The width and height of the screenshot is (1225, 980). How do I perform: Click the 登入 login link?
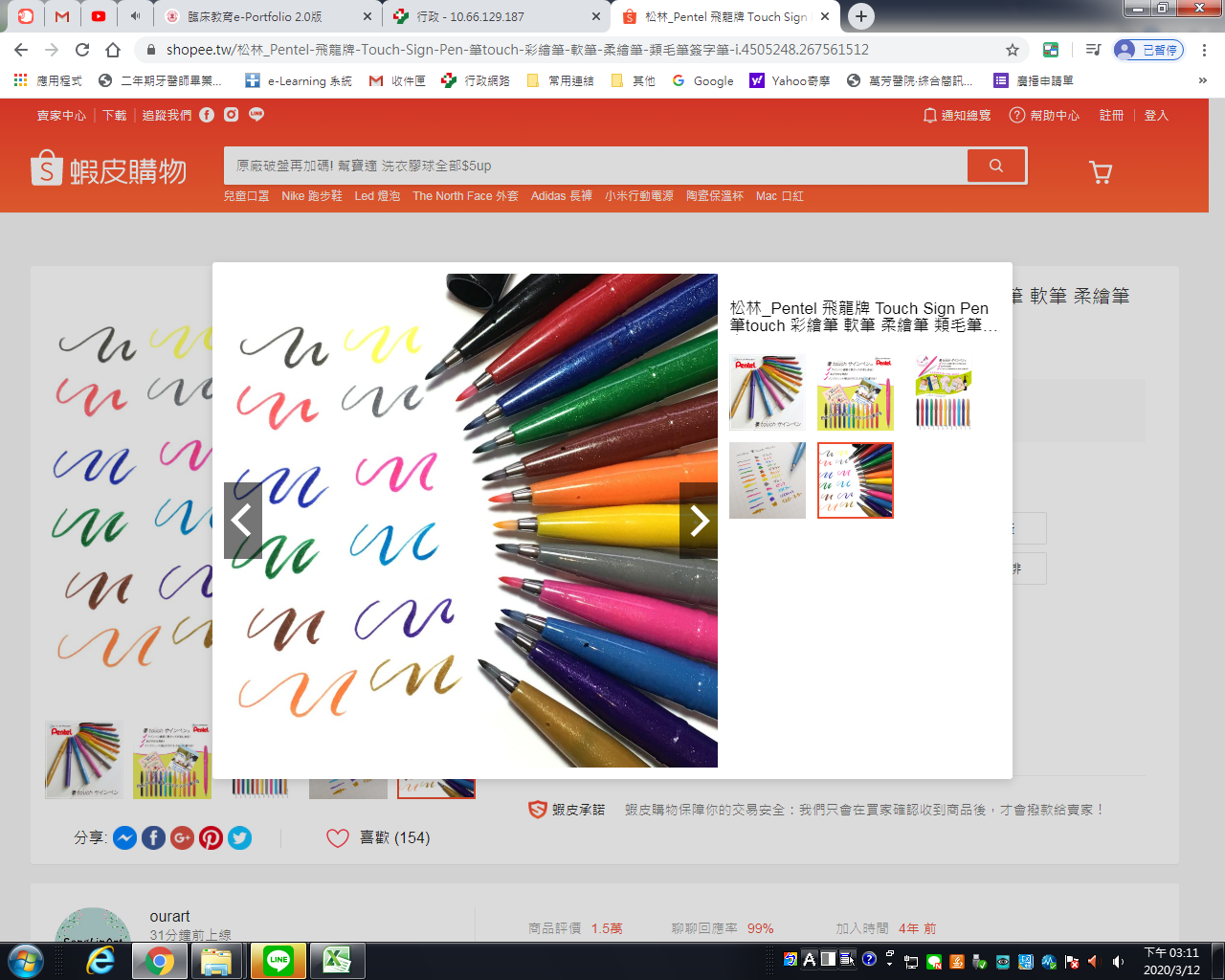[x=1156, y=115]
